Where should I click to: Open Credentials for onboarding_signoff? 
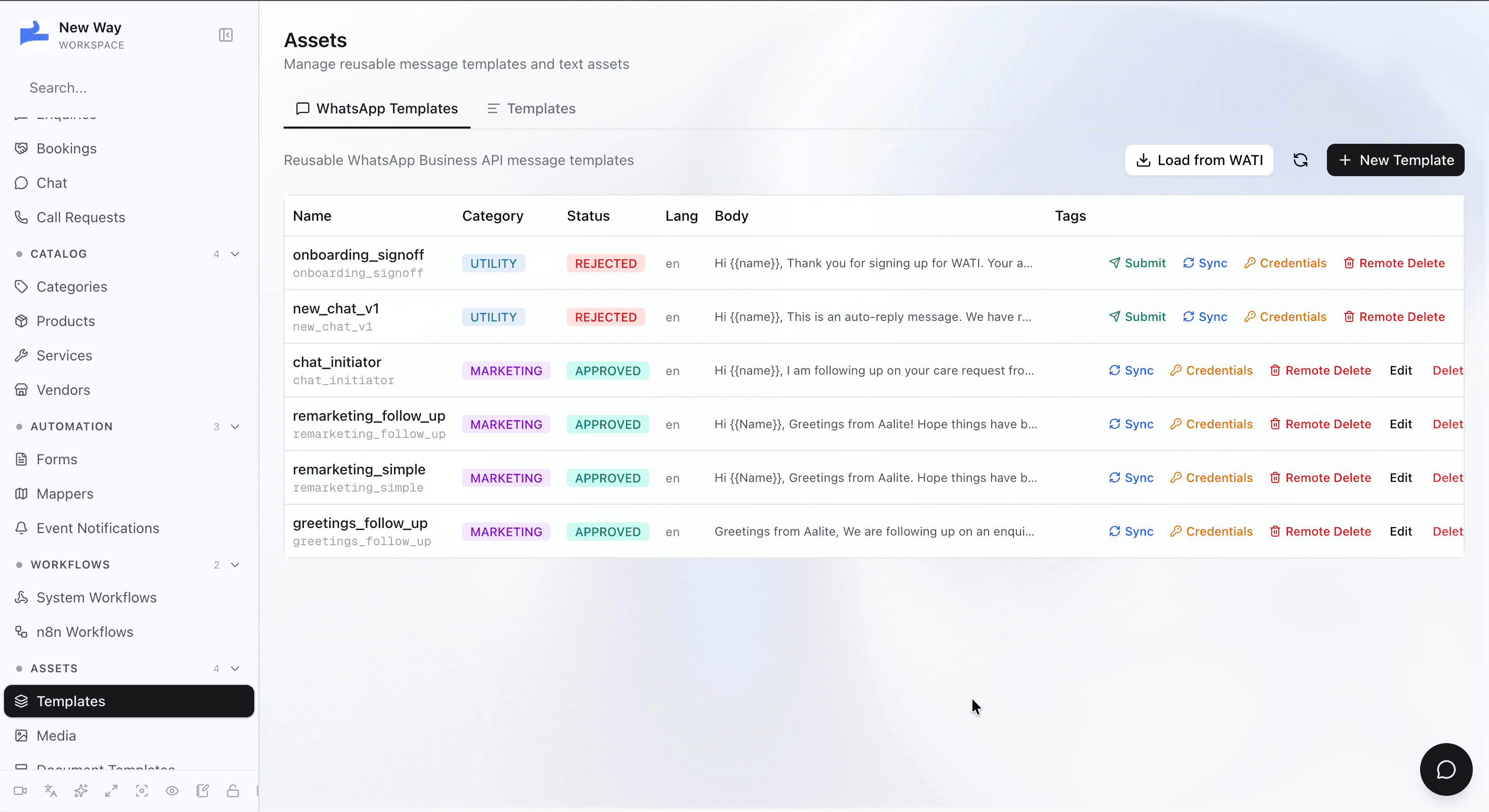pos(1285,263)
